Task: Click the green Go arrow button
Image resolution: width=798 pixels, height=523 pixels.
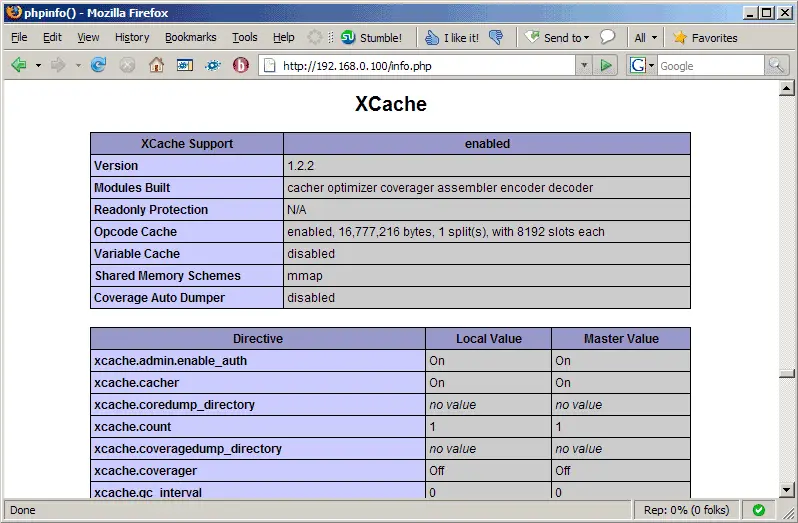Action: point(606,65)
